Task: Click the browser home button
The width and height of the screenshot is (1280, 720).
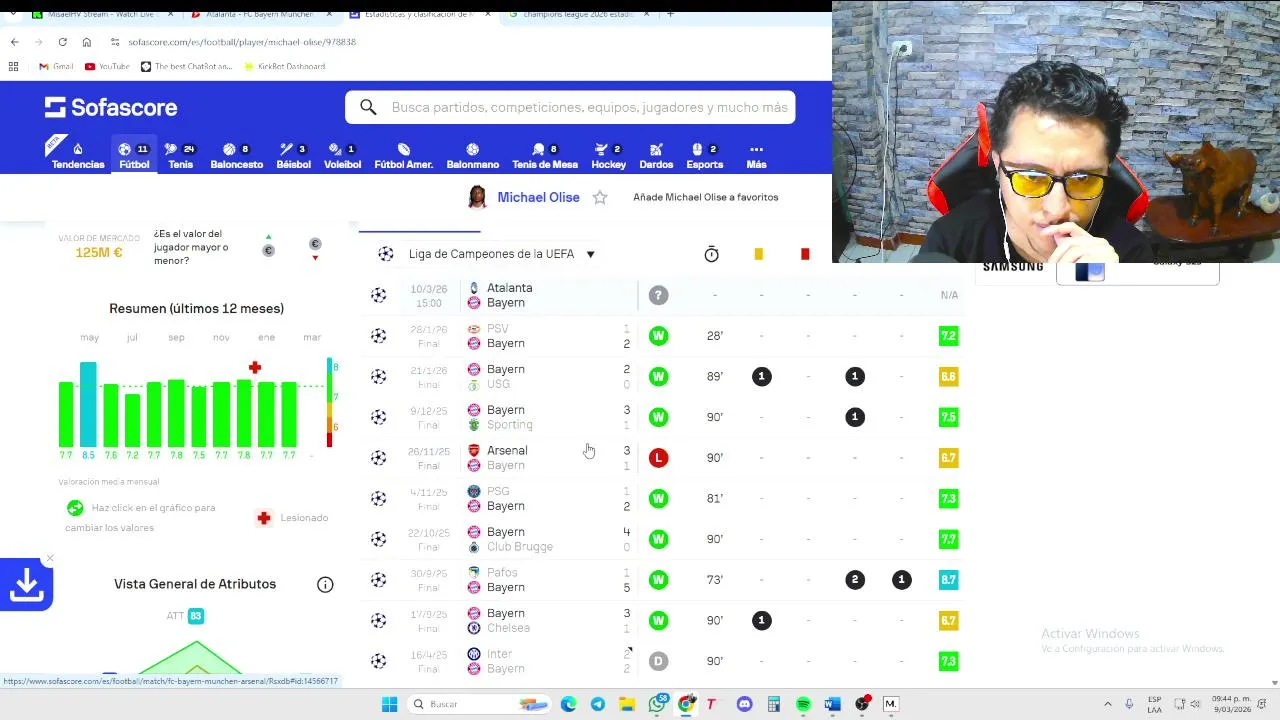Action: (x=86, y=42)
